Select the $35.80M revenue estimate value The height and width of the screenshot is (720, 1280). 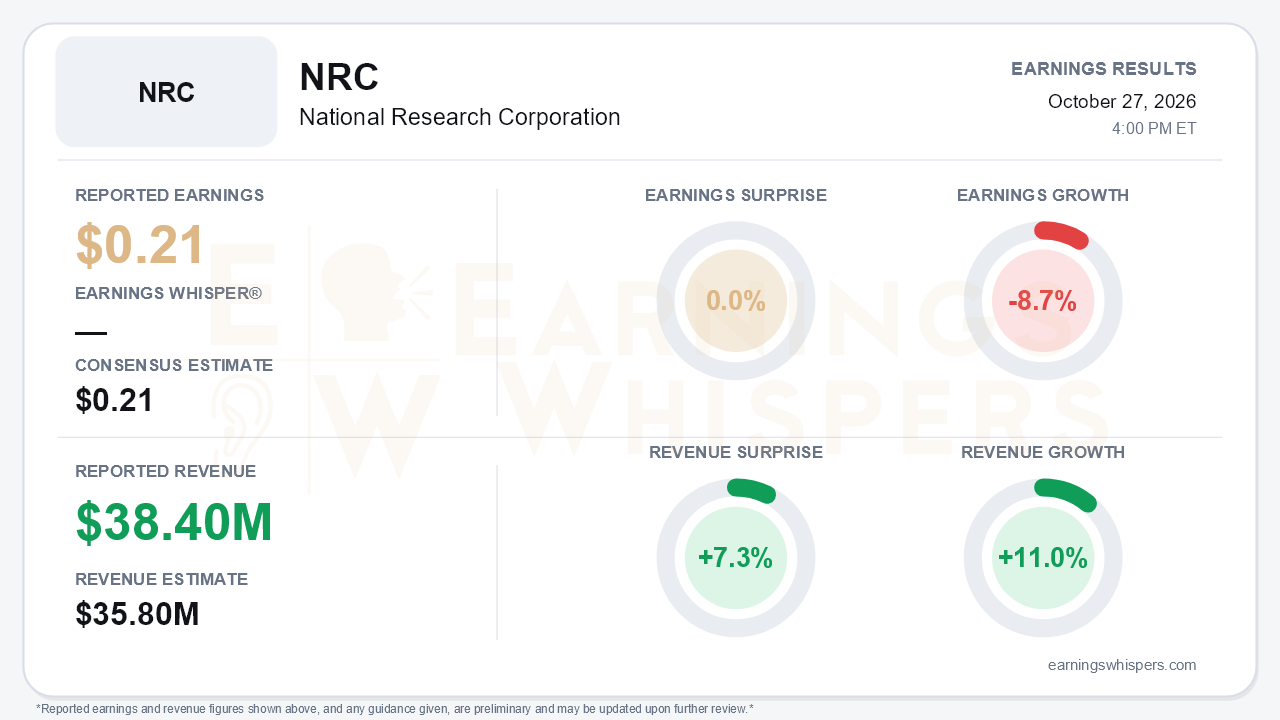[x=138, y=614]
